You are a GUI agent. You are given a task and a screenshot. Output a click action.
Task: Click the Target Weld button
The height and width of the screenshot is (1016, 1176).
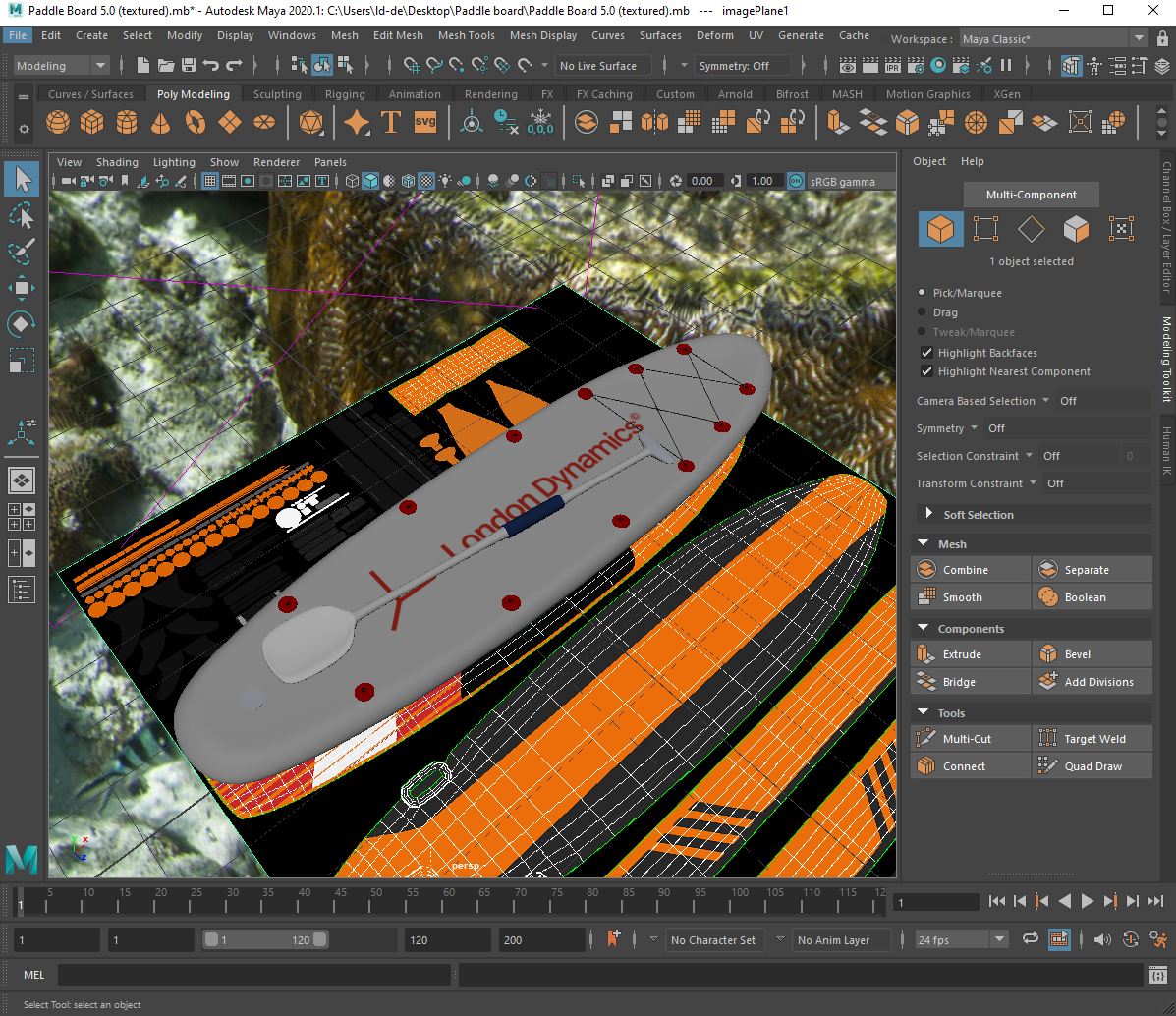point(1092,738)
